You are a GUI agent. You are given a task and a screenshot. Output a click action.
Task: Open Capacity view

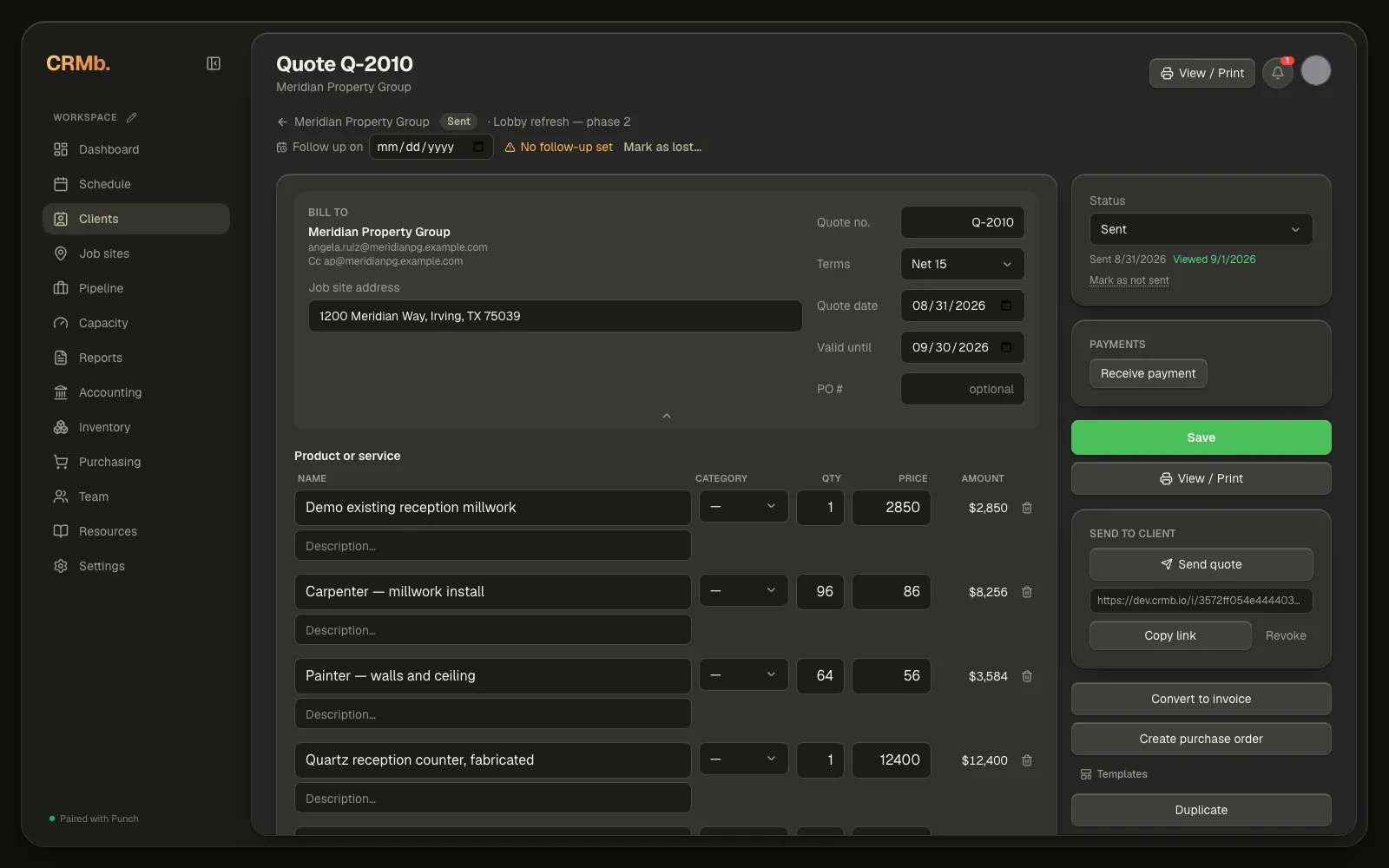pos(136,323)
